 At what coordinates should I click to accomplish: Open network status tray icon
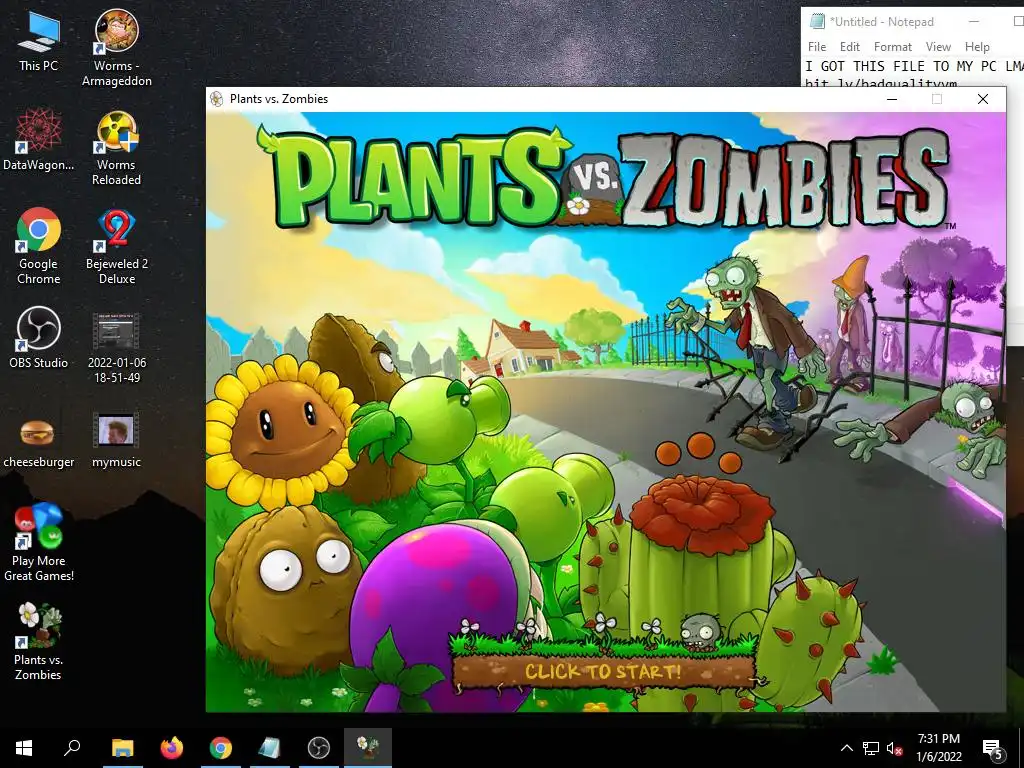[871, 748]
